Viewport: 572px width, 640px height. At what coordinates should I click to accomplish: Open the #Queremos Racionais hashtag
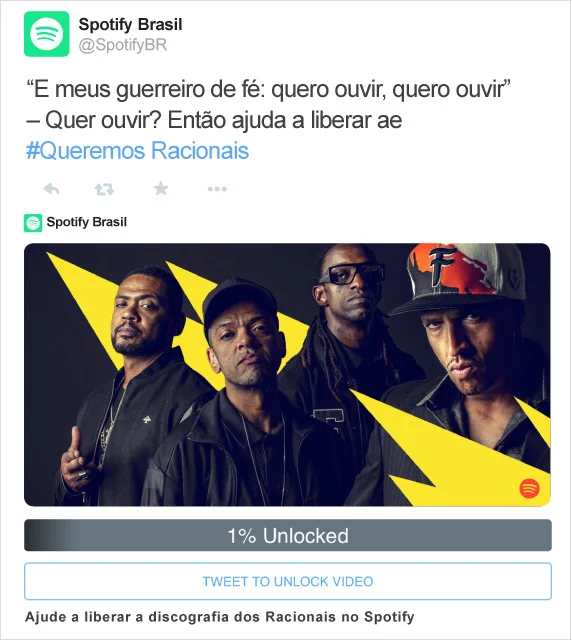(x=137, y=151)
